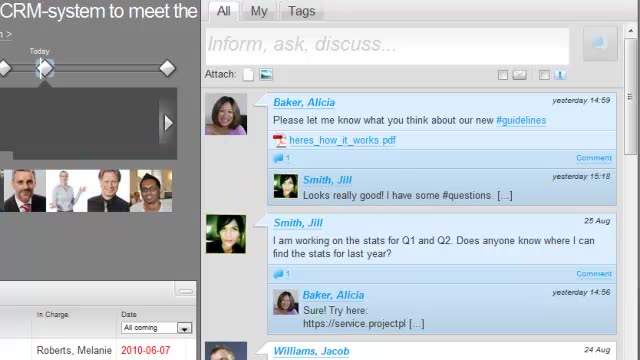This screenshot has height=360, width=640.
Task: Click the send message speech bubble button
Action: (600, 44)
